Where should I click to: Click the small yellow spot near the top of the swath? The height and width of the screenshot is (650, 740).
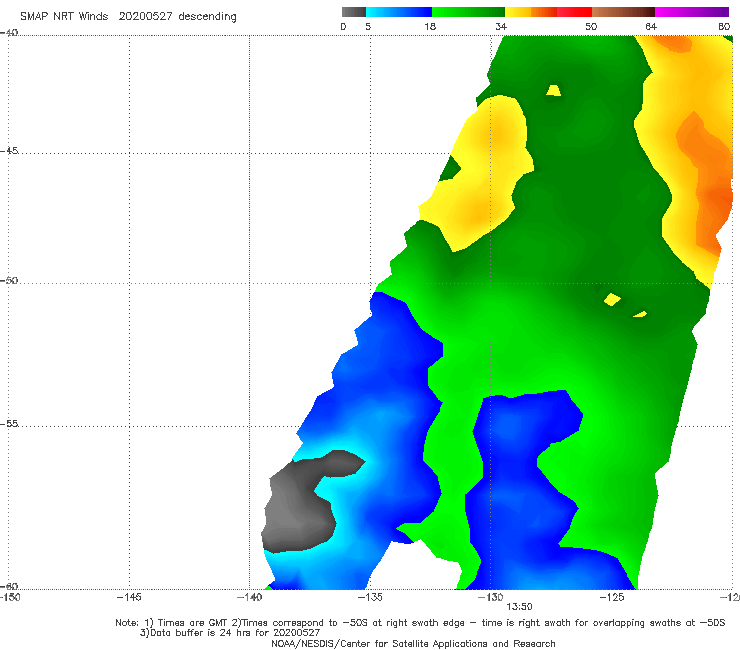(553, 90)
